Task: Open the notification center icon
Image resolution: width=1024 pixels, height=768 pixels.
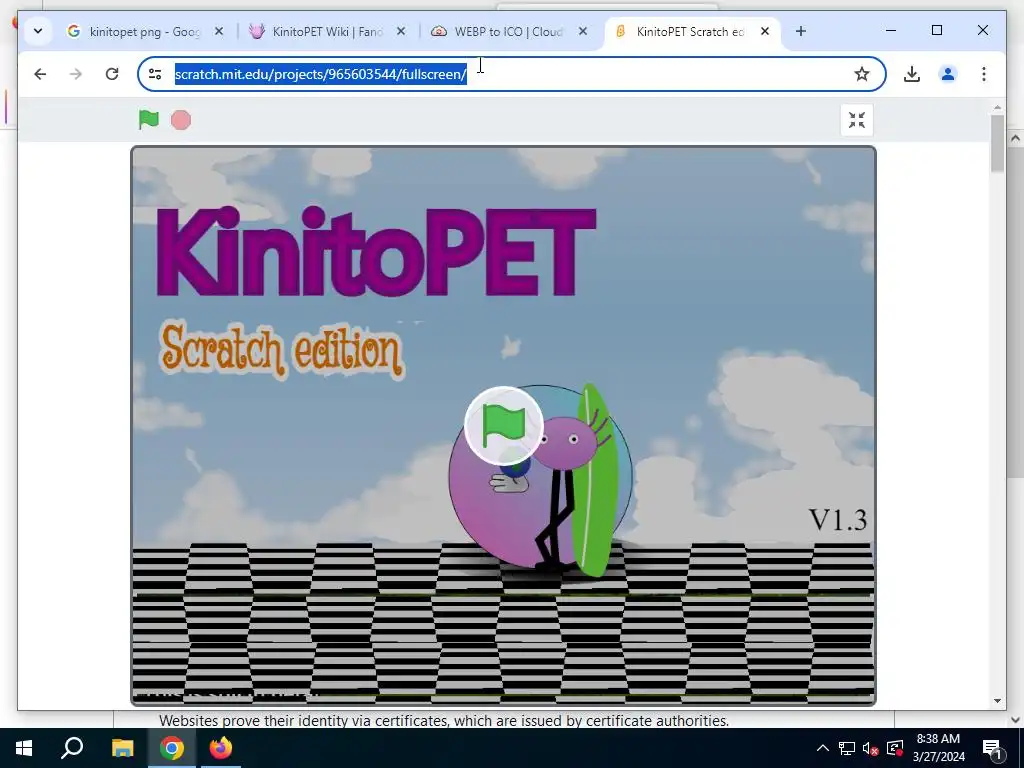Action: pos(993,748)
